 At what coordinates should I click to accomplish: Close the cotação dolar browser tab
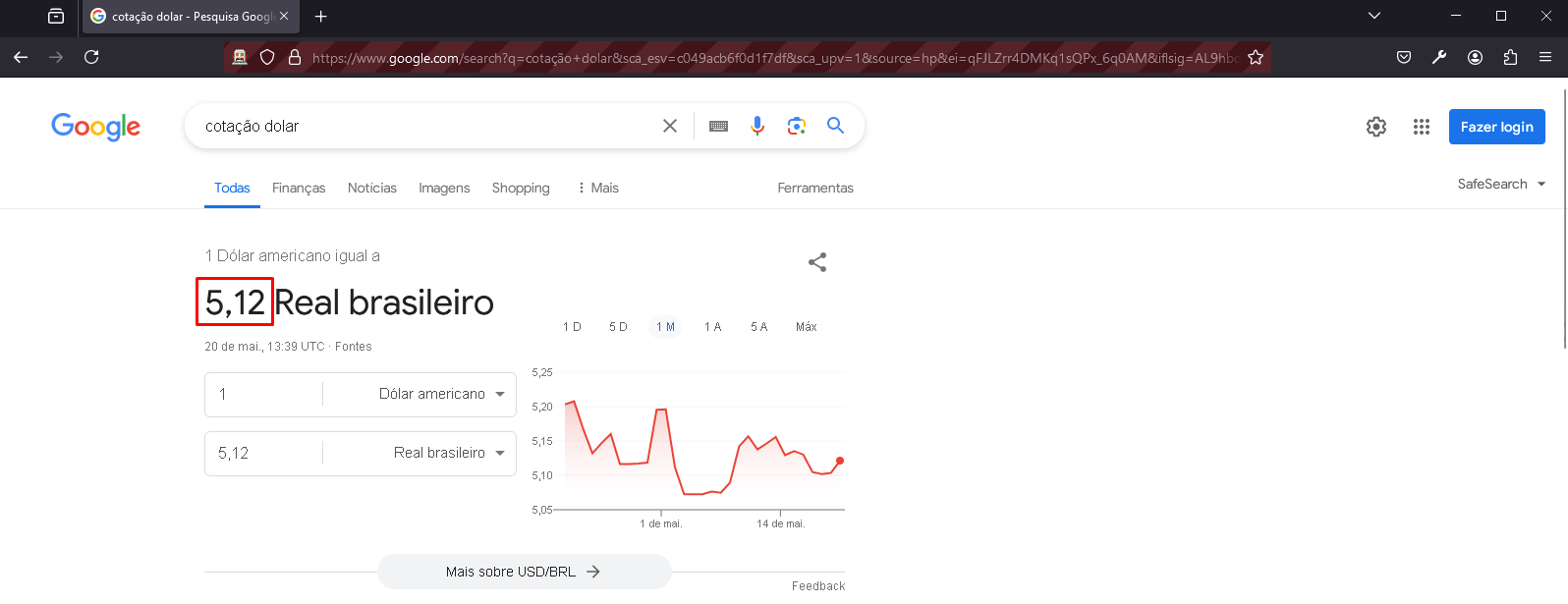(x=284, y=16)
